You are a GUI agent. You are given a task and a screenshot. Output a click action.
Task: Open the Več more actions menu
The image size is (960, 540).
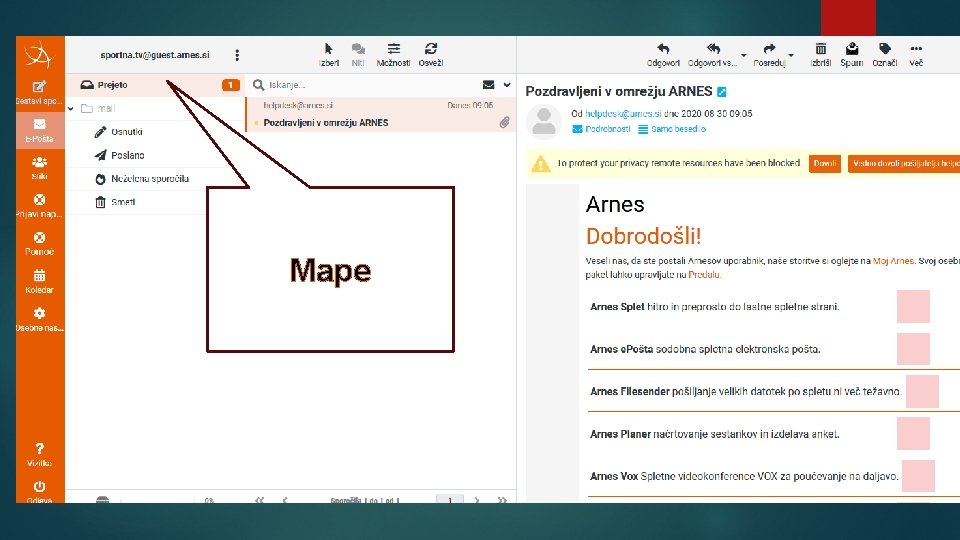point(916,54)
